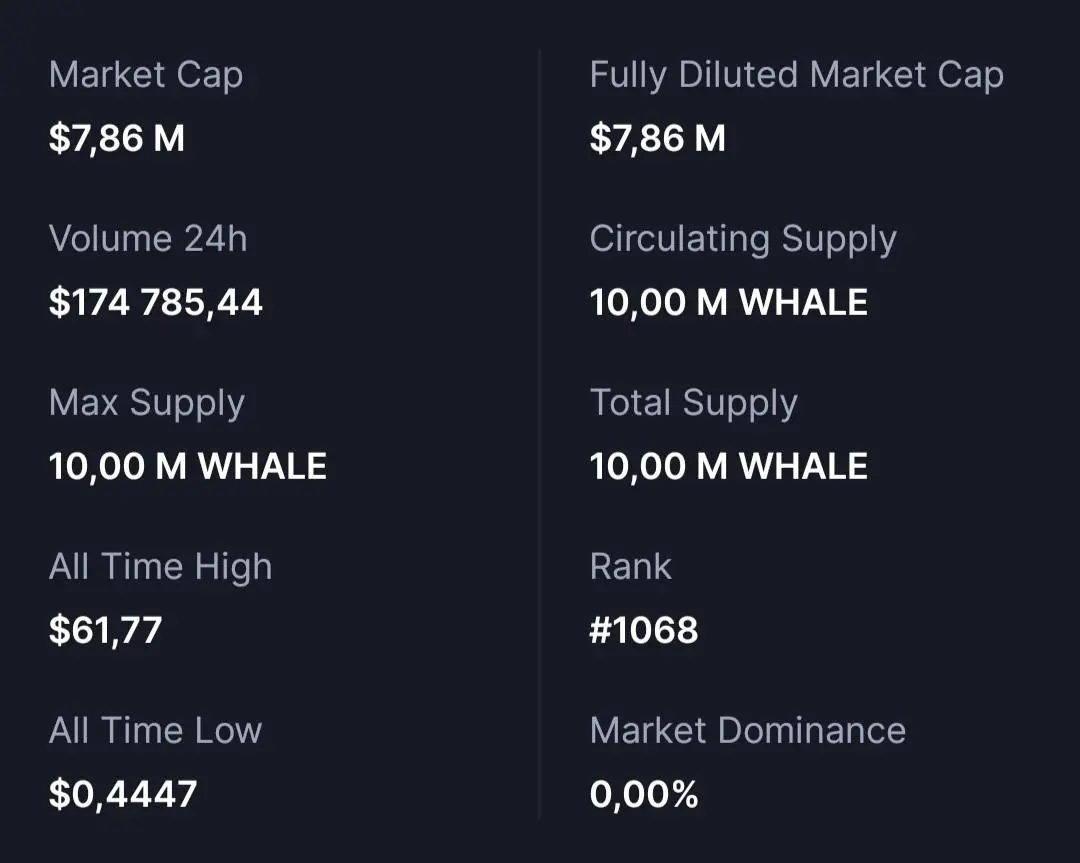The width and height of the screenshot is (1080, 863).
Task: Click the Max Supply label
Action: (x=147, y=403)
